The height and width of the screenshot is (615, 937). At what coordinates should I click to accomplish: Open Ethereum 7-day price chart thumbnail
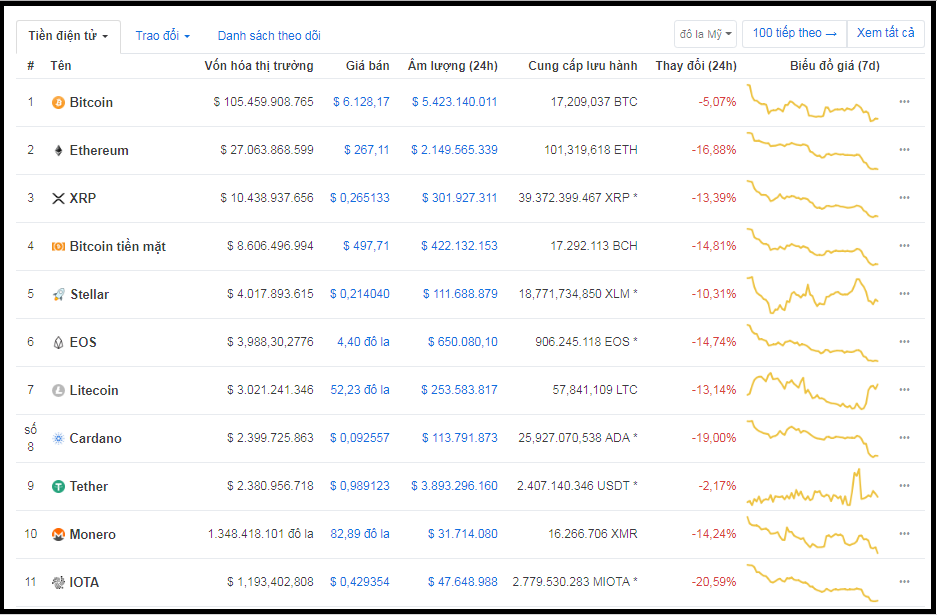[x=813, y=151]
